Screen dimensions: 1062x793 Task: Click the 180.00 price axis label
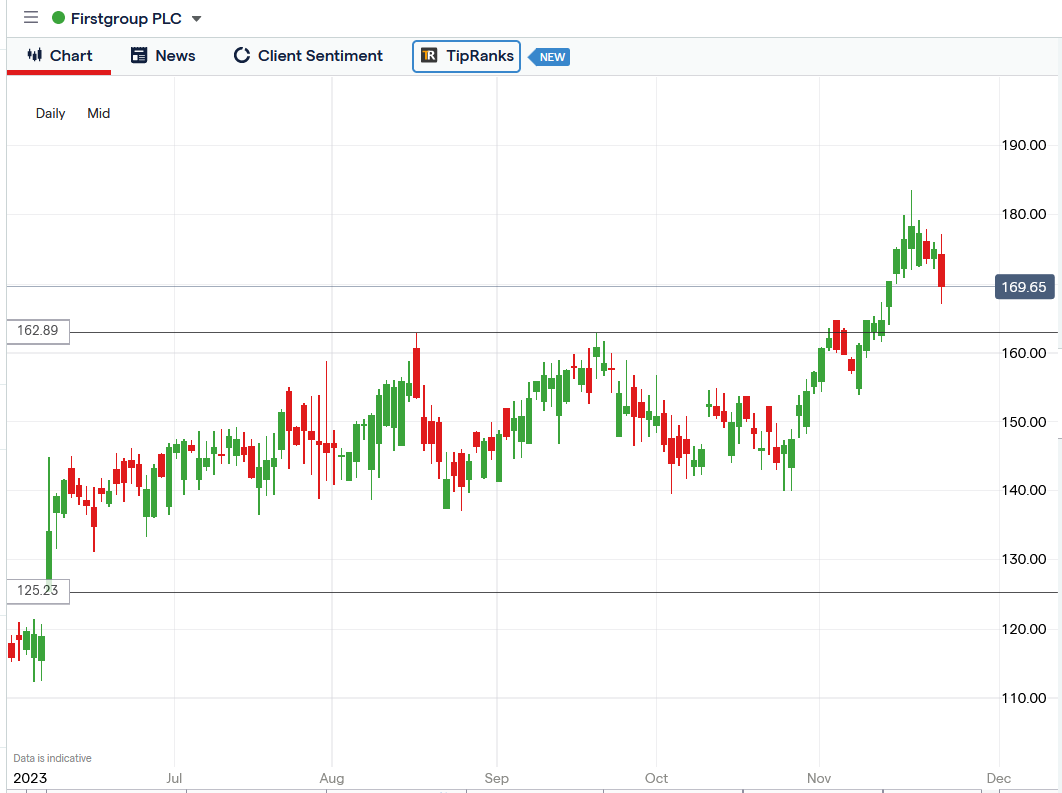point(1023,214)
